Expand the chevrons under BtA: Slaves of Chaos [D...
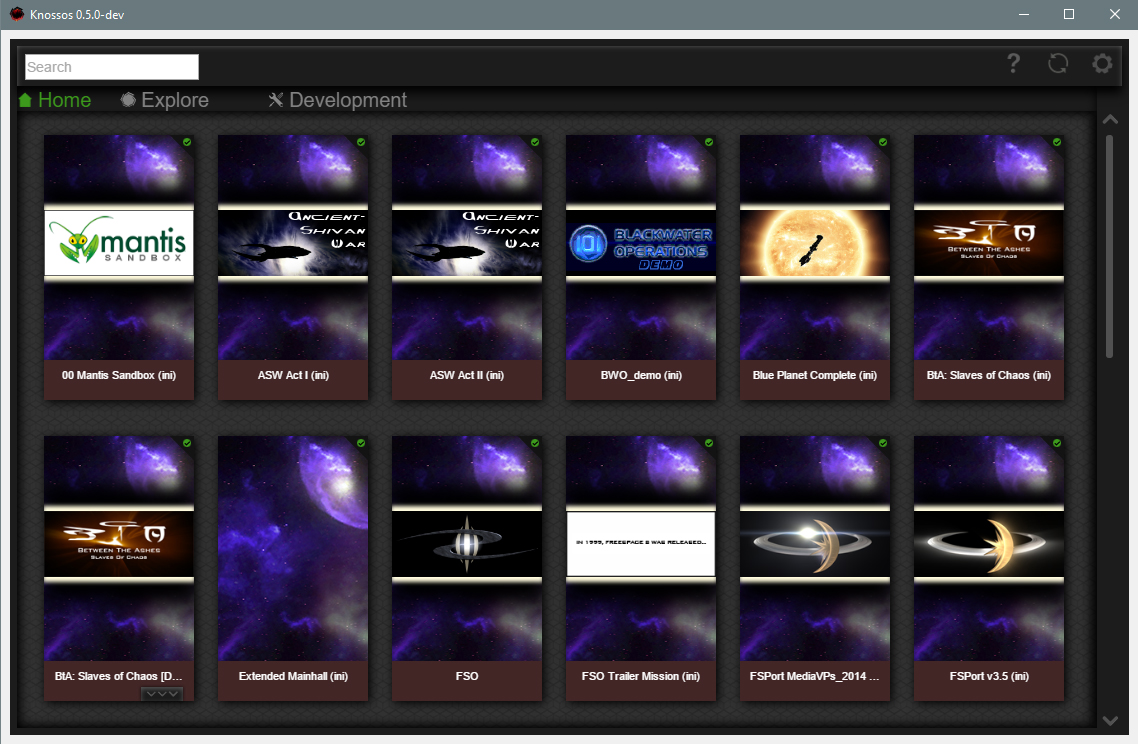1138x744 pixels. (x=161, y=694)
